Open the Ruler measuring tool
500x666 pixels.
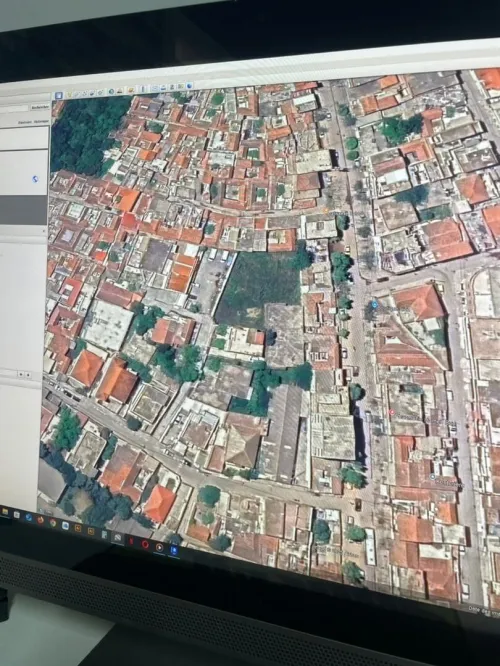tap(143, 89)
